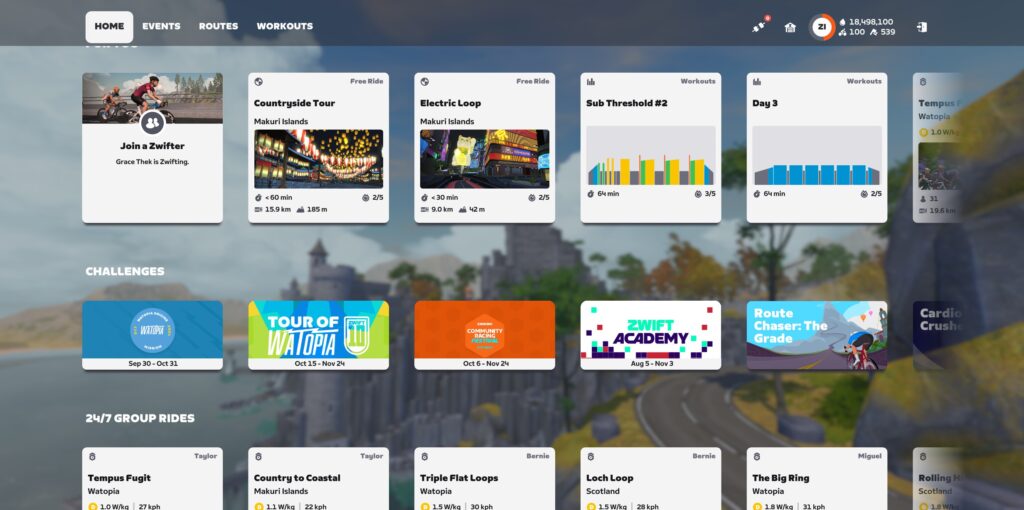Open Watopia challenge dated Sep 30 - Oct 31

(152, 336)
